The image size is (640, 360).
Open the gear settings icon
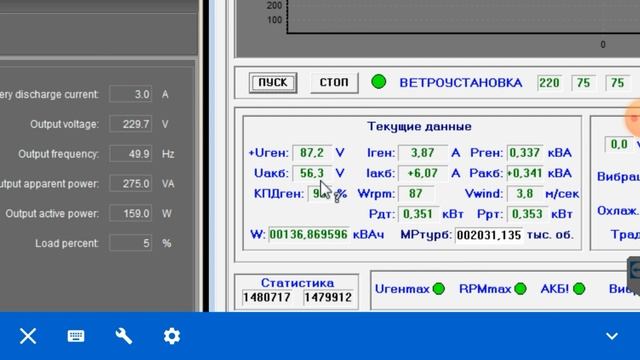coord(172,336)
